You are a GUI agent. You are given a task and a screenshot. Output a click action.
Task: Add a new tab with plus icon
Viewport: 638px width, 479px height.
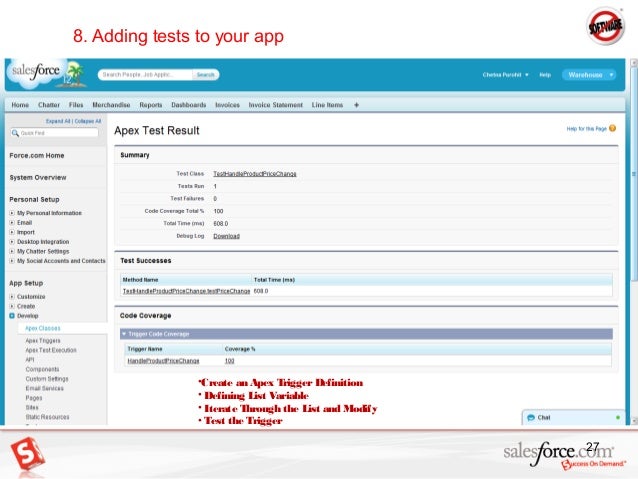pyautogui.click(x=356, y=105)
